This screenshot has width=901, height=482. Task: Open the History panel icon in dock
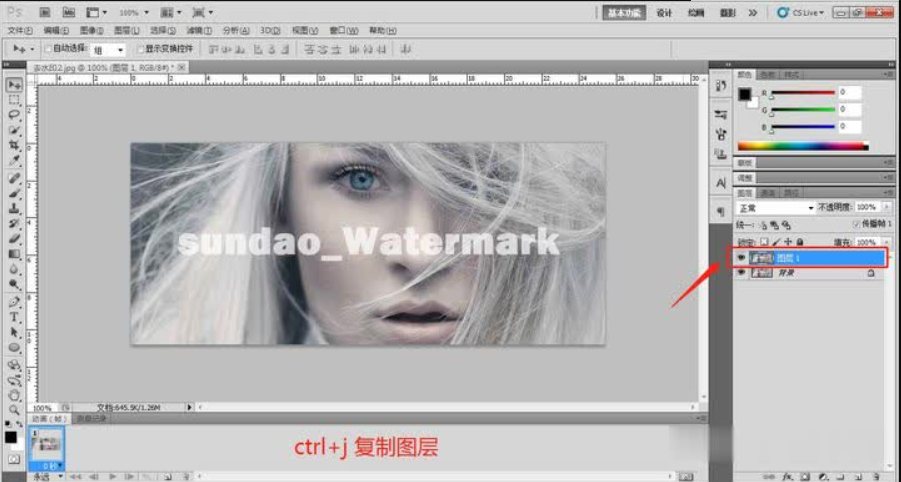click(721, 86)
